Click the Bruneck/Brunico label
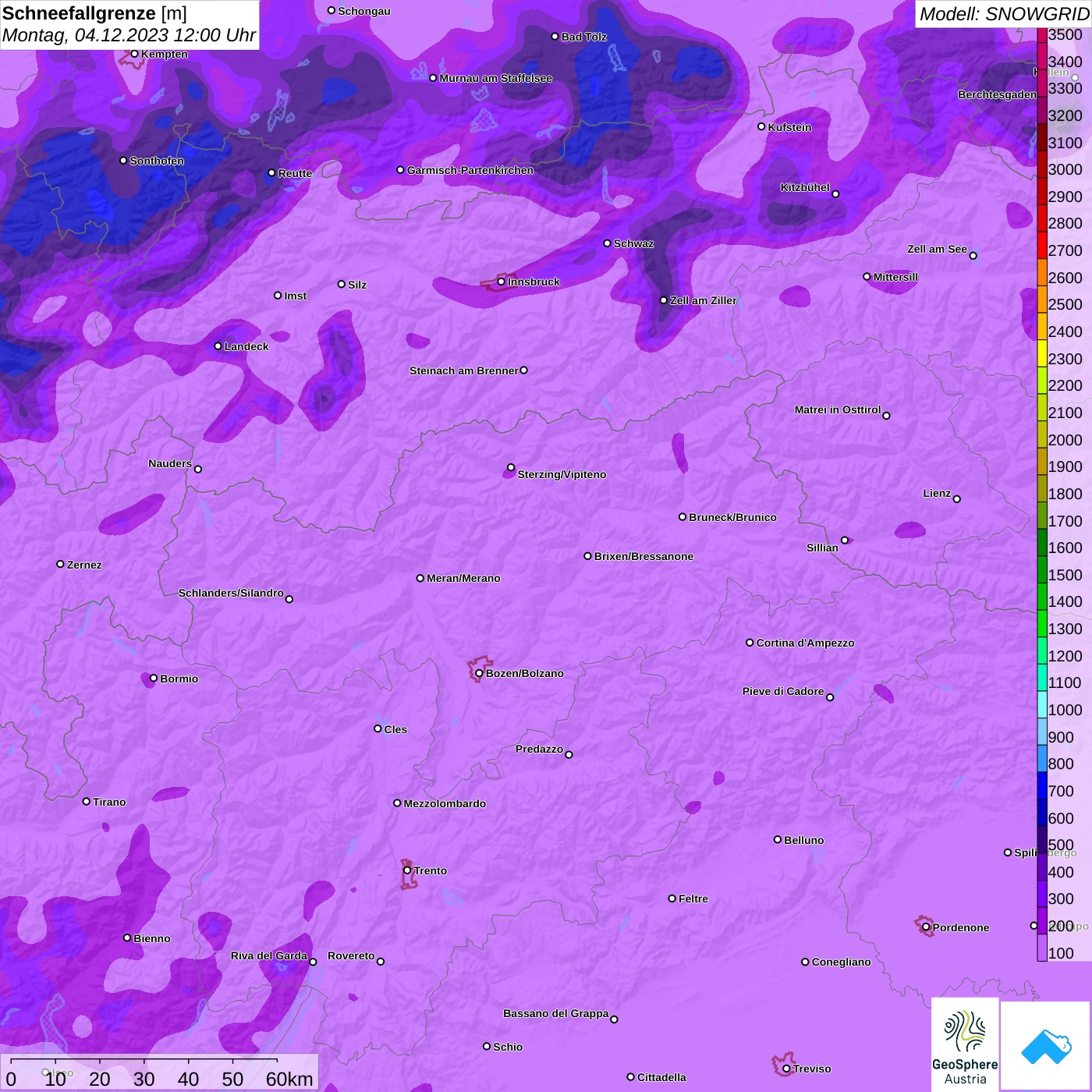Screen dimensions: 1092x1092 click(x=732, y=517)
